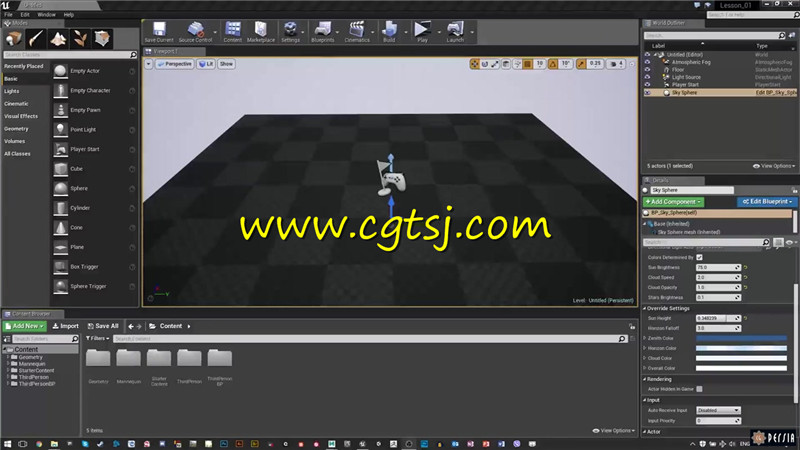Open the World Outliner View Options
Image resolution: width=800 pixels, height=450 pixels.
(774, 166)
